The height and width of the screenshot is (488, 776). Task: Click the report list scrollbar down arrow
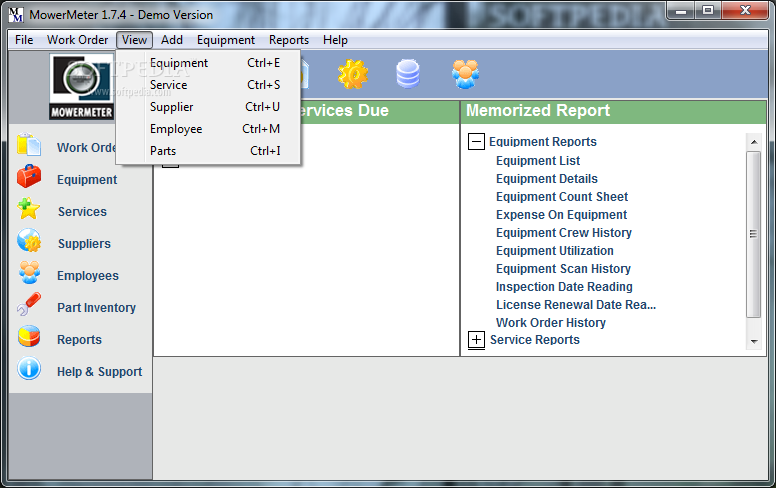754,342
